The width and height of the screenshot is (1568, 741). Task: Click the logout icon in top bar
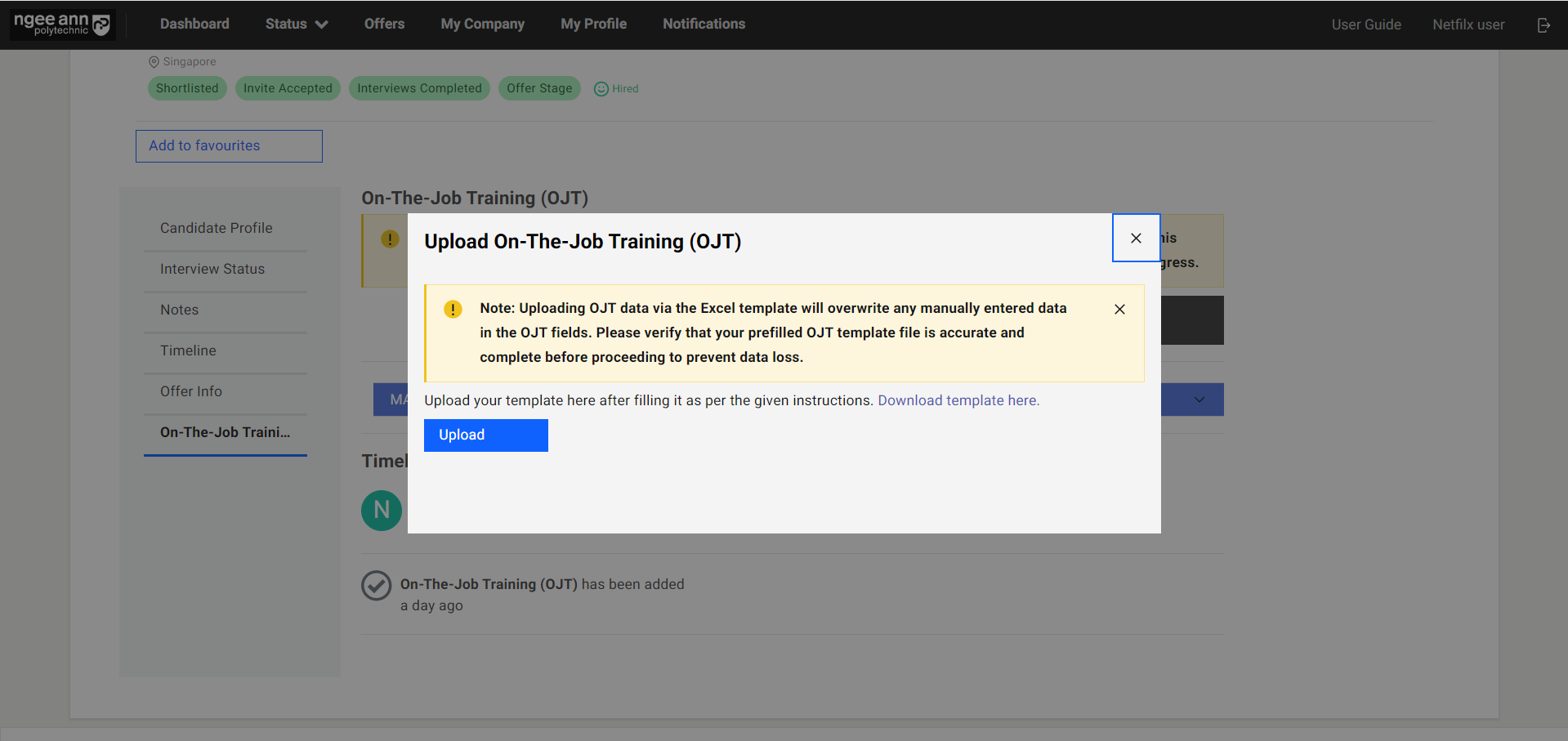point(1543,25)
